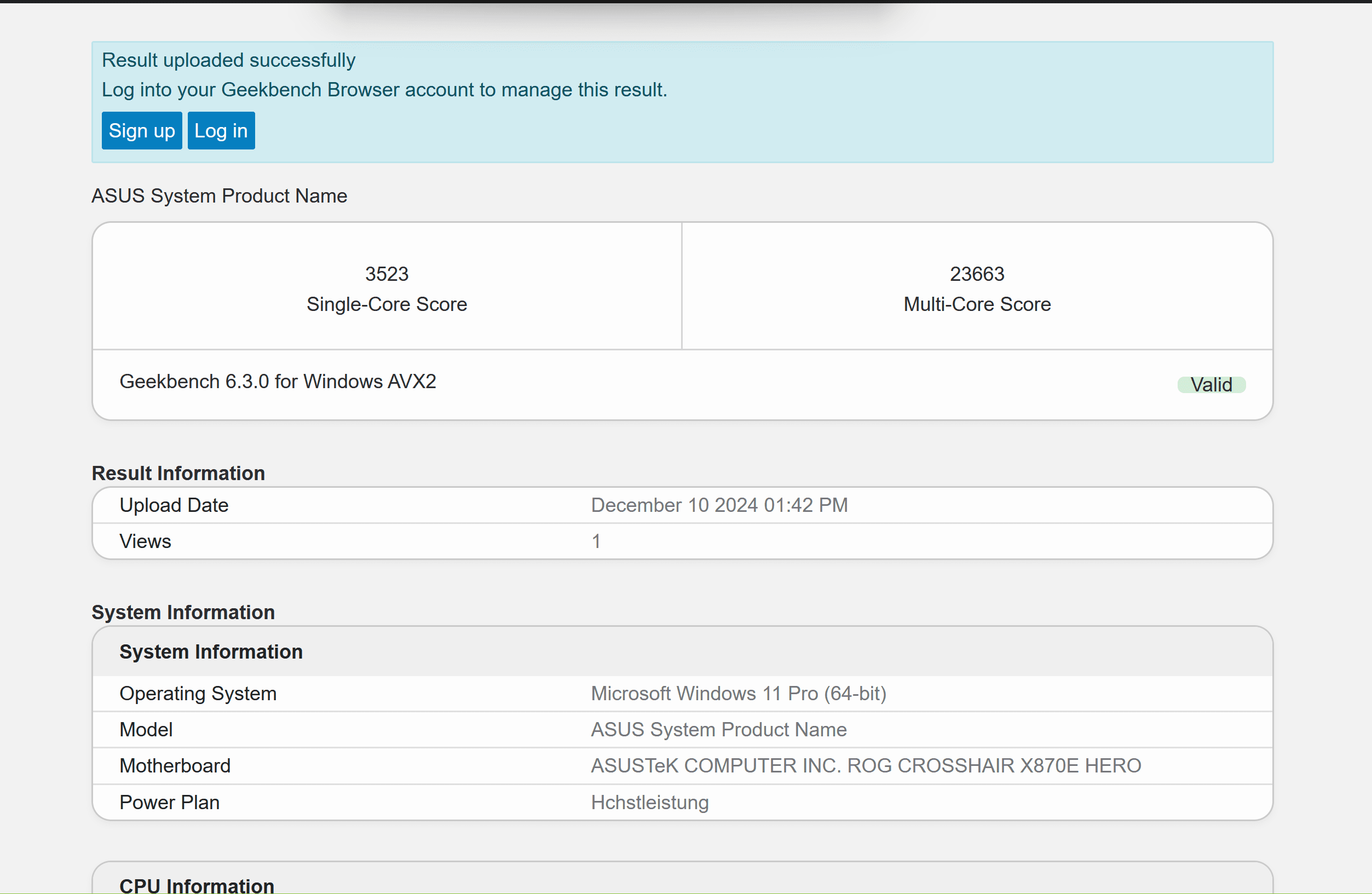1372x894 pixels.
Task: Click the Power Plan label
Action: [170, 803]
